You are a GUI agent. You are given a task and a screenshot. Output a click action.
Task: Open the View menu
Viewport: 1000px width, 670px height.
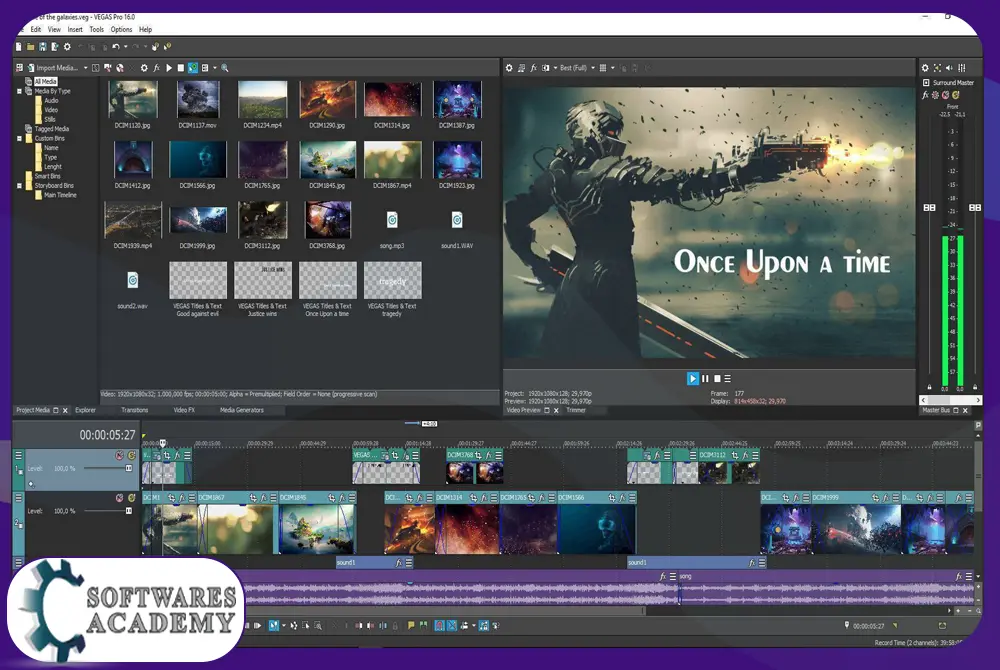[54, 29]
